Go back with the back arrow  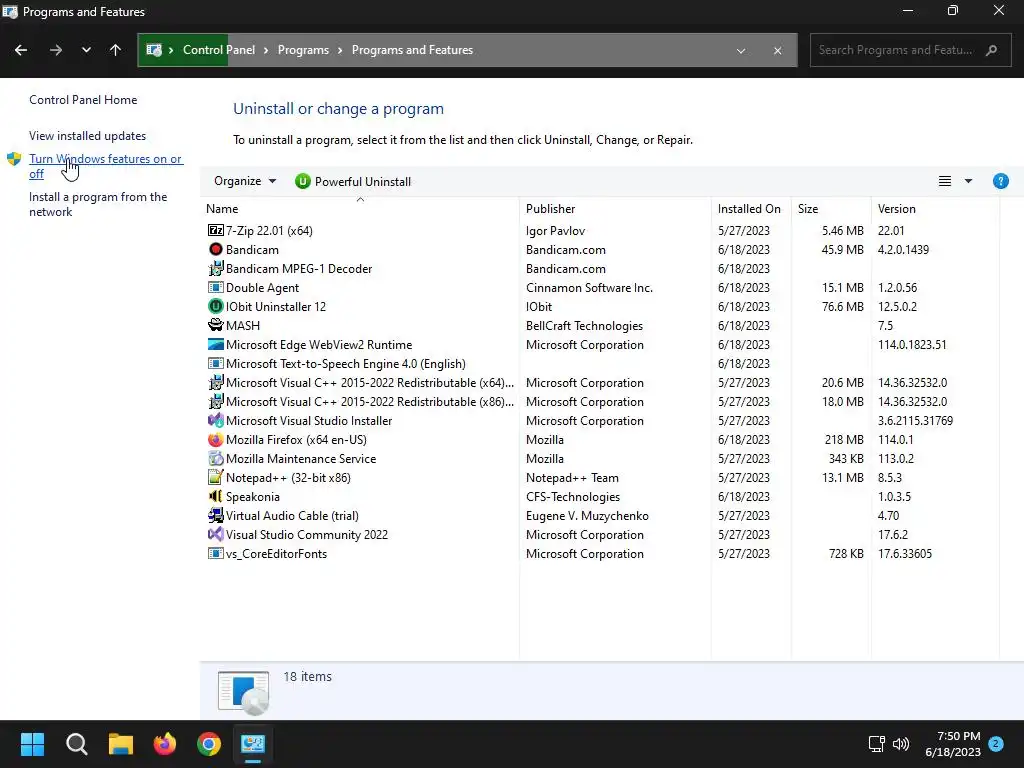[x=21, y=50]
